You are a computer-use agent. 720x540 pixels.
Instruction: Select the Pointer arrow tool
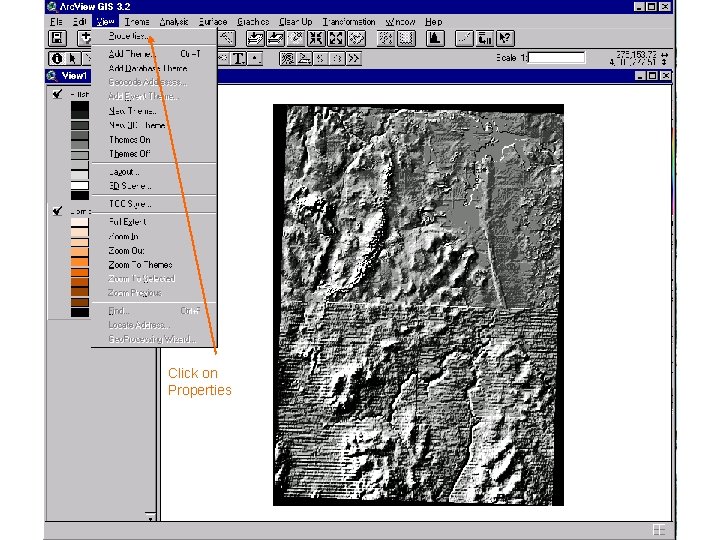tap(73, 58)
